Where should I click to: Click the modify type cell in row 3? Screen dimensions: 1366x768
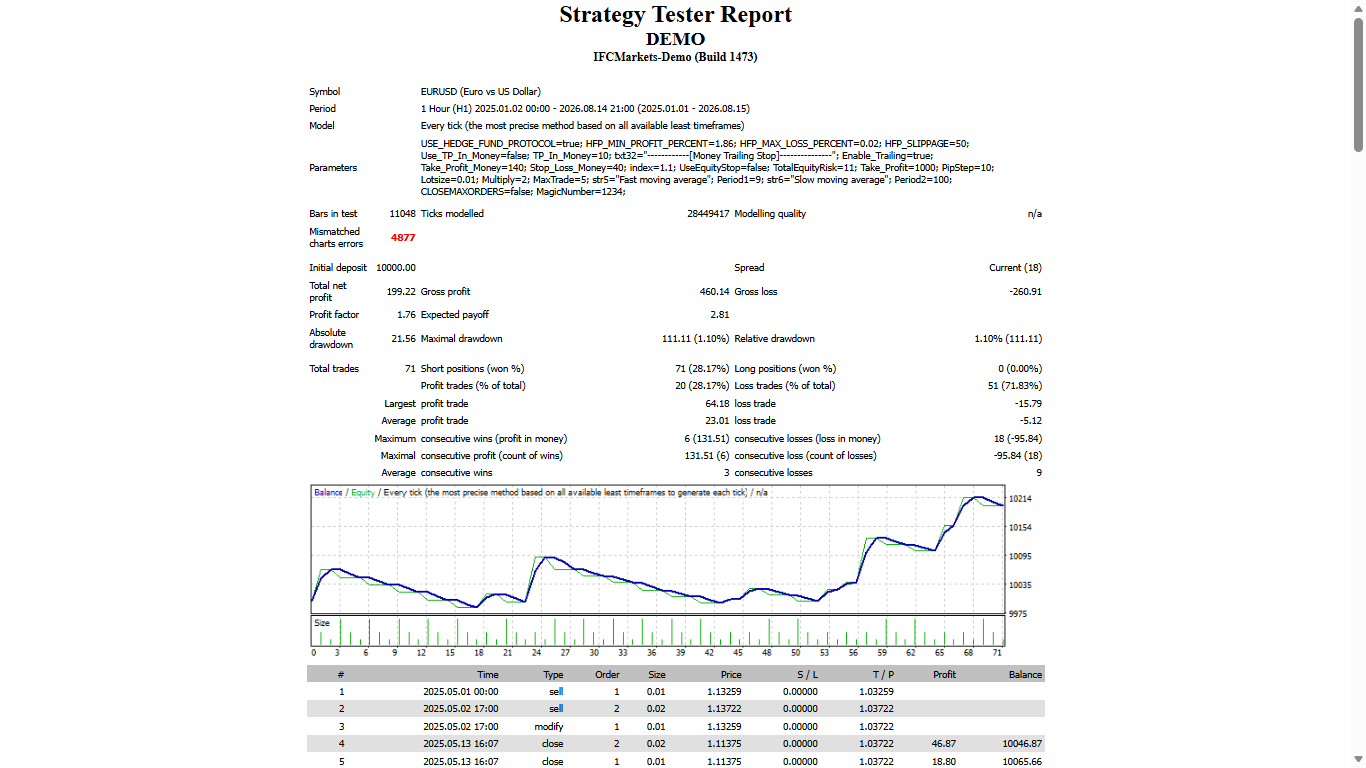click(548, 727)
